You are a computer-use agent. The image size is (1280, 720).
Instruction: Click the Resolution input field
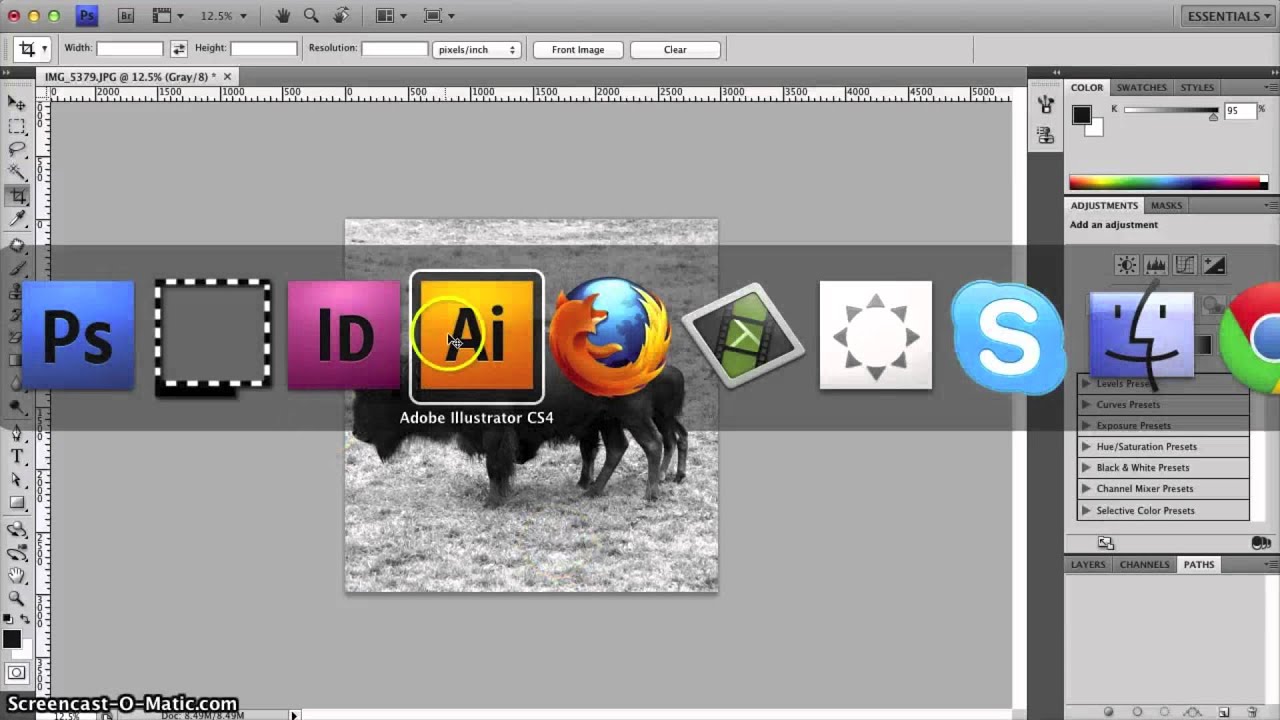coord(394,48)
